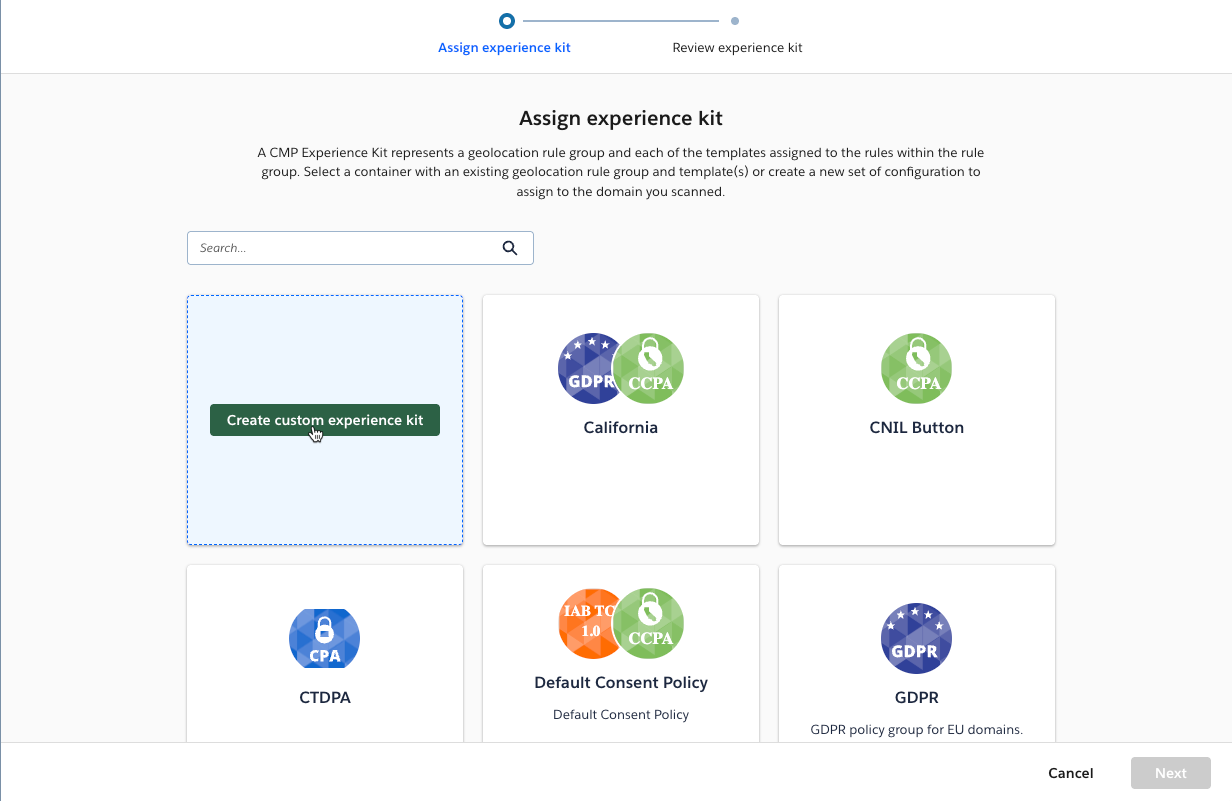This screenshot has width=1232, height=801.
Task: Select the second step dot in the progress indicator
Action: (735, 20)
